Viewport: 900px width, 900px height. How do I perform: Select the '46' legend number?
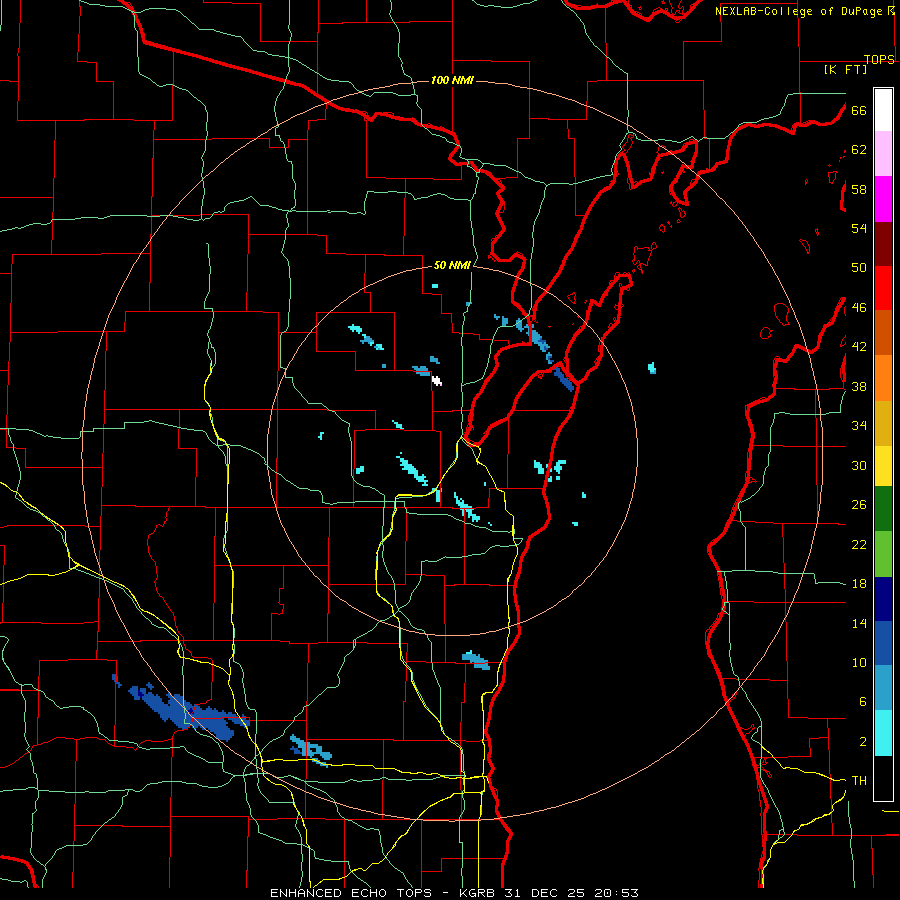click(859, 308)
